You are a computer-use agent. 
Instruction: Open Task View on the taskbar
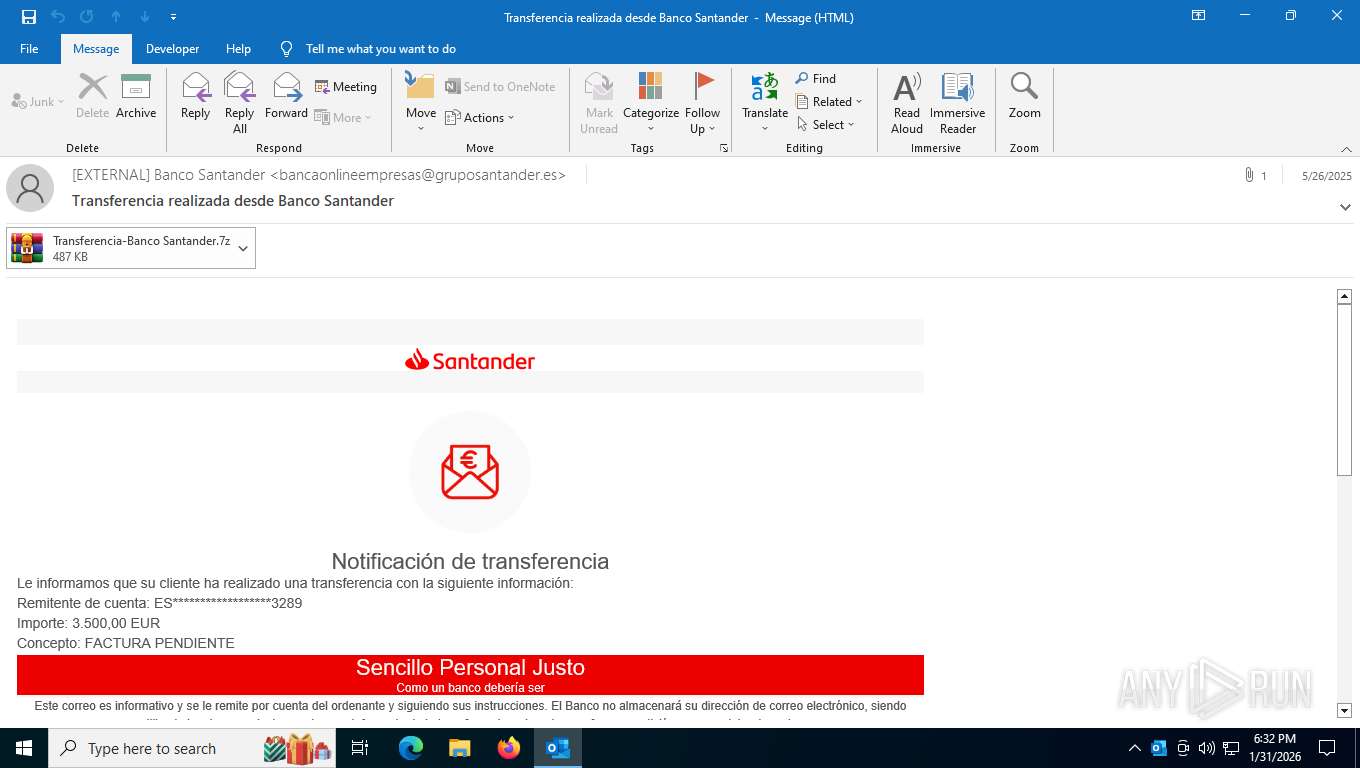(x=360, y=748)
